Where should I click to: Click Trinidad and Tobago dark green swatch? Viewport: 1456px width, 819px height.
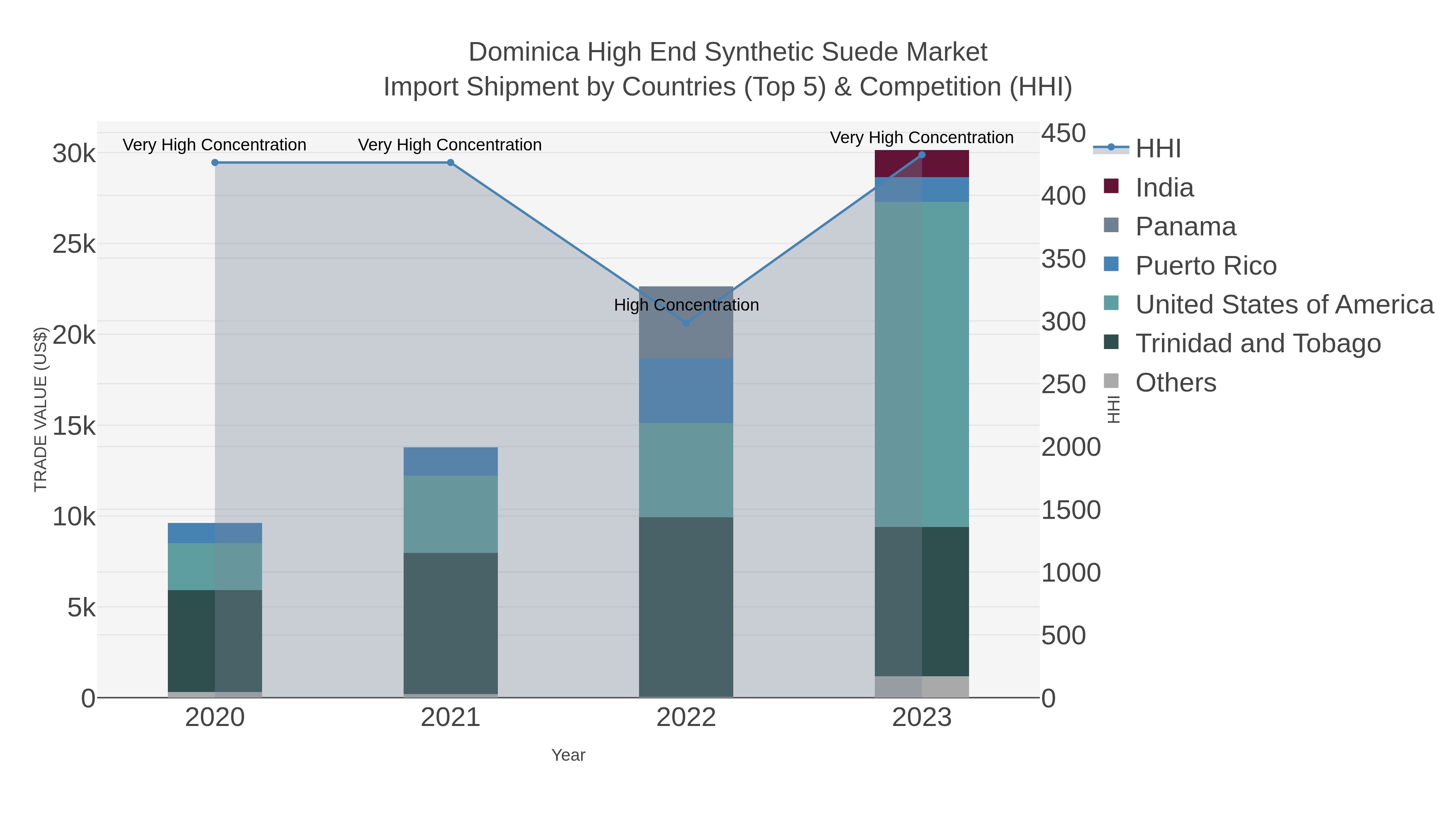click(x=1111, y=342)
